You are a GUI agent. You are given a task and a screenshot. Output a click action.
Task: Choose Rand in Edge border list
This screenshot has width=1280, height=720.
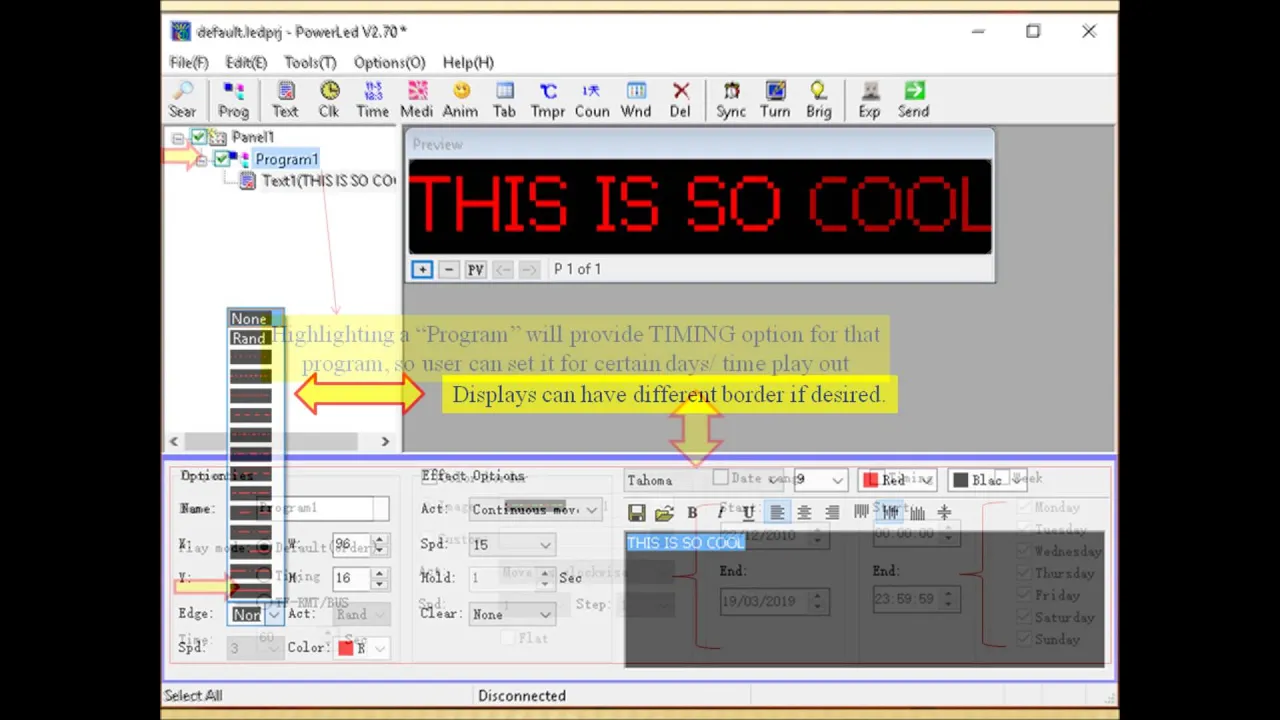click(250, 338)
